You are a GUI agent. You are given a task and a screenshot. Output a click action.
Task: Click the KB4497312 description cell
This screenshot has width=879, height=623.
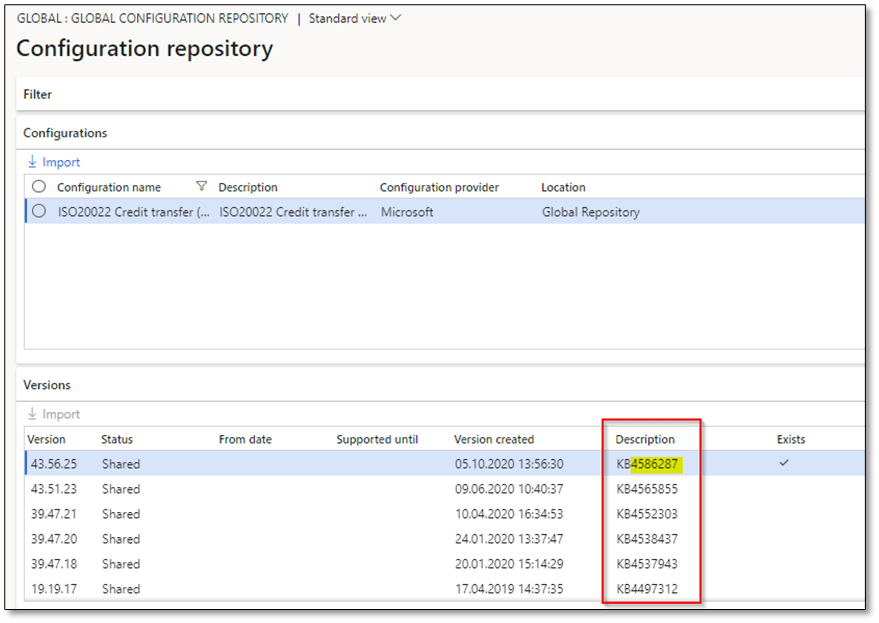[647, 589]
